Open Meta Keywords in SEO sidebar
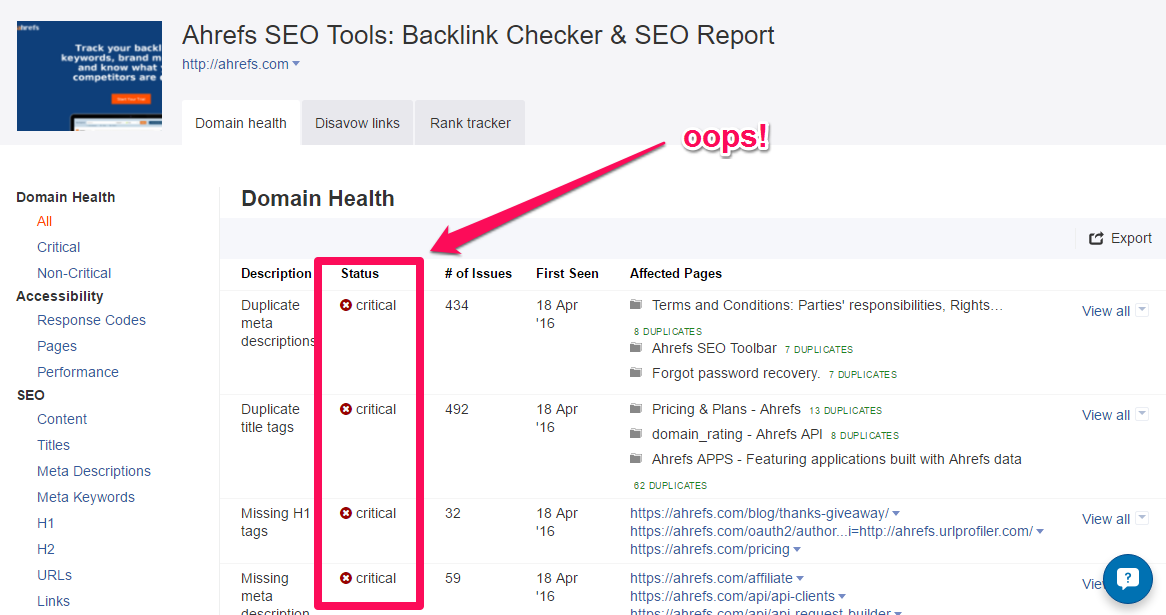This screenshot has height=615, width=1166. pos(86,497)
